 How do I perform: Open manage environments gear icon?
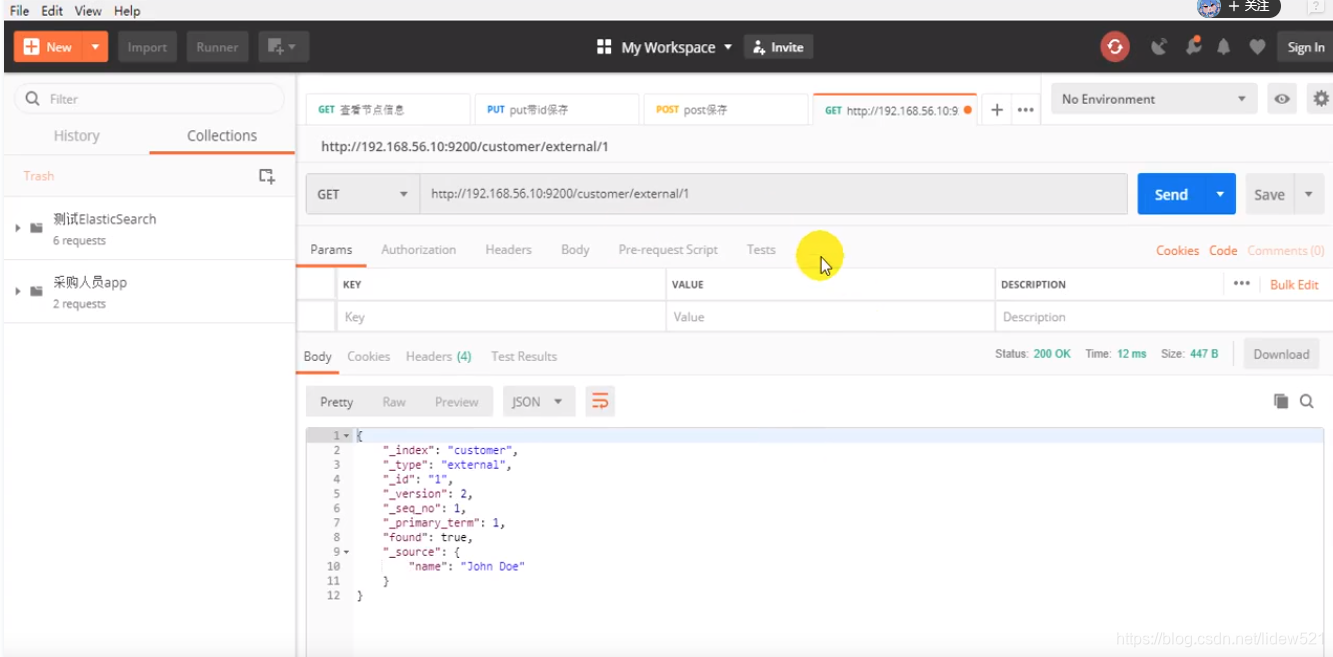pyautogui.click(x=1321, y=99)
